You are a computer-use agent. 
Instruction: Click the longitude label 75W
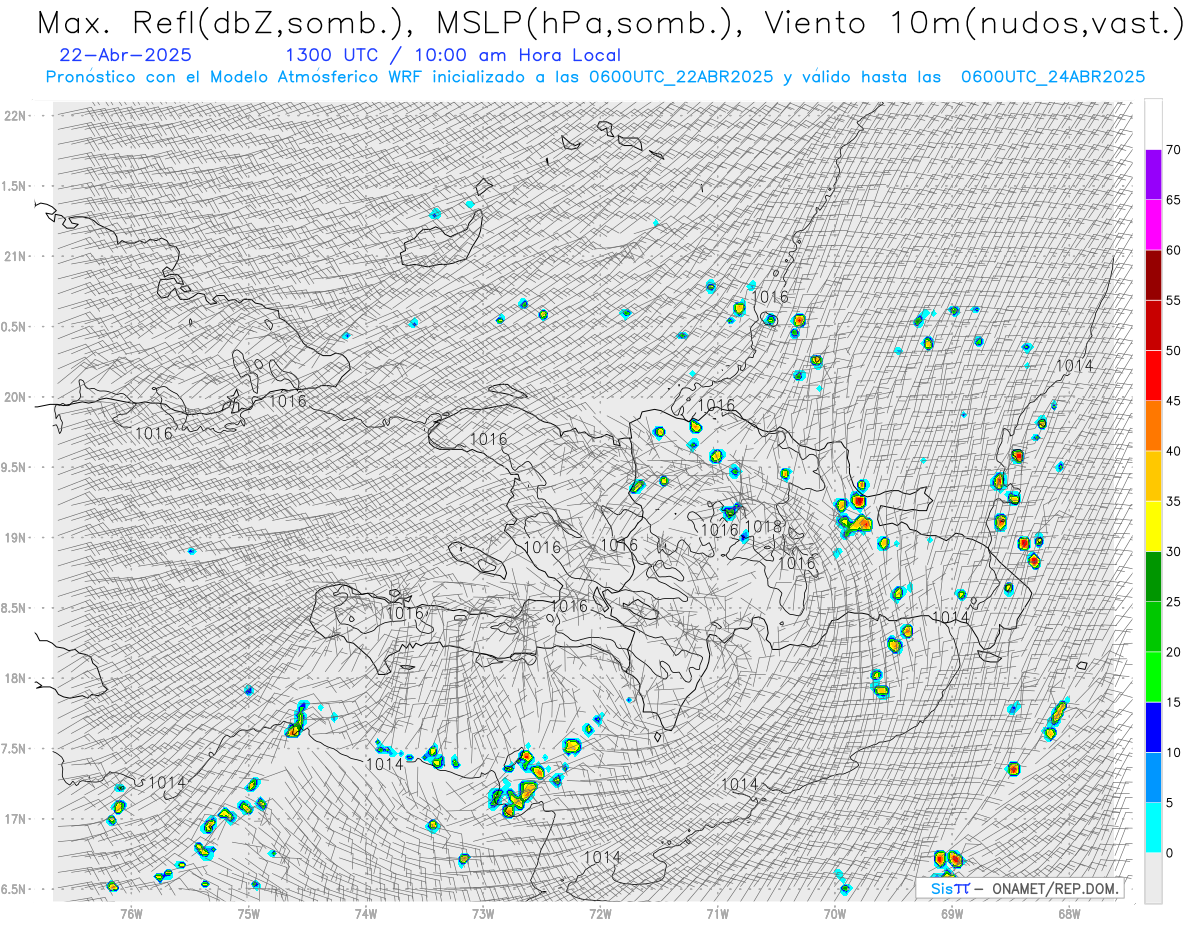[249, 913]
